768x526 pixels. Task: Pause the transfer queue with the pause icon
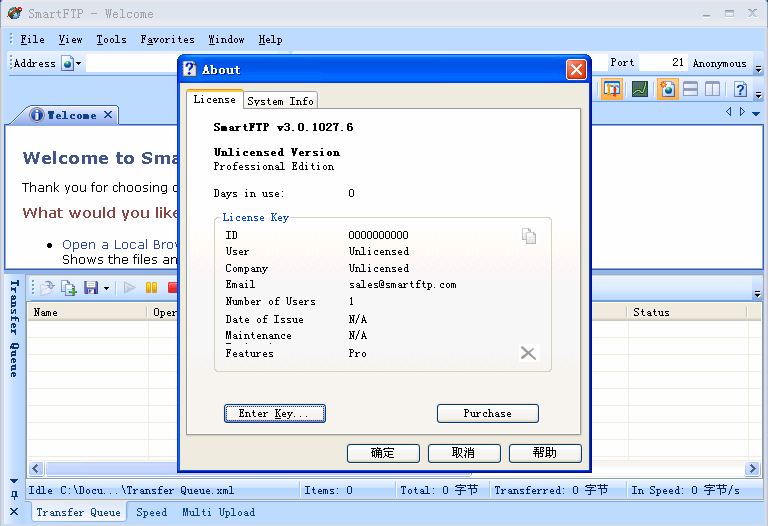[x=151, y=287]
